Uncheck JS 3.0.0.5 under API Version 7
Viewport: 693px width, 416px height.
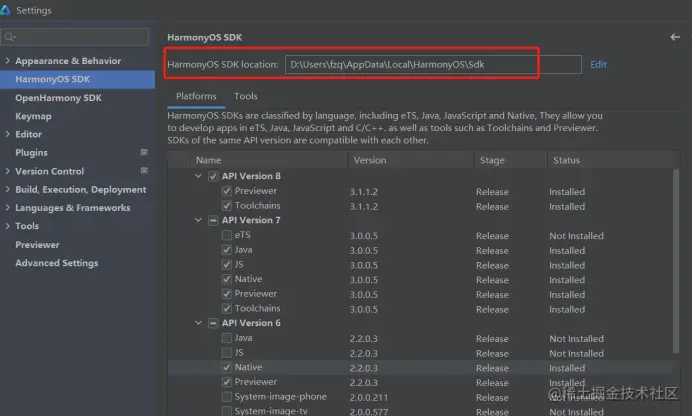[227, 264]
